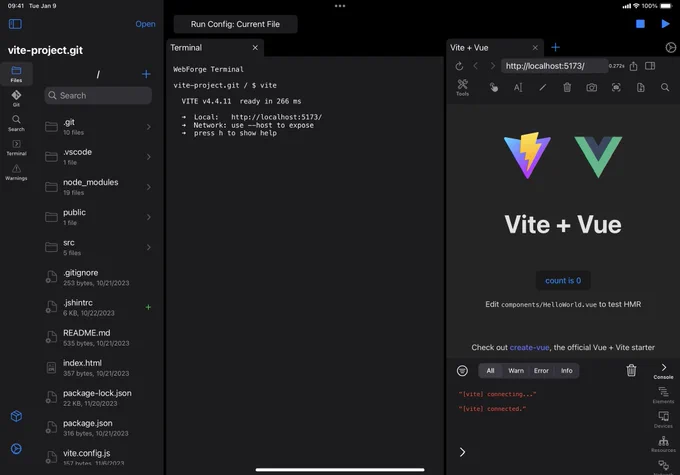Open the browser Tools menu
This screenshot has height=475, width=680.
click(462, 87)
